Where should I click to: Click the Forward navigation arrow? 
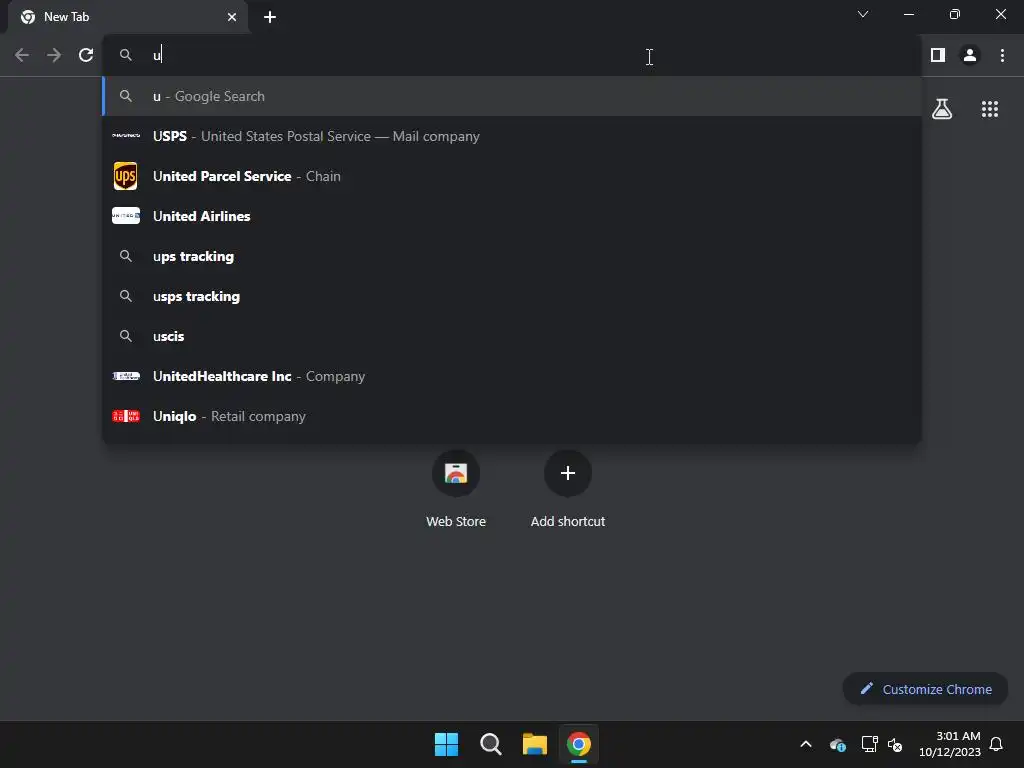click(x=54, y=55)
